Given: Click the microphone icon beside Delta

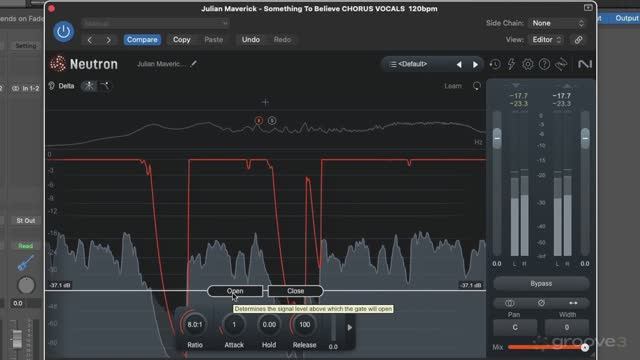Looking at the screenshot, I should [x=51, y=86].
